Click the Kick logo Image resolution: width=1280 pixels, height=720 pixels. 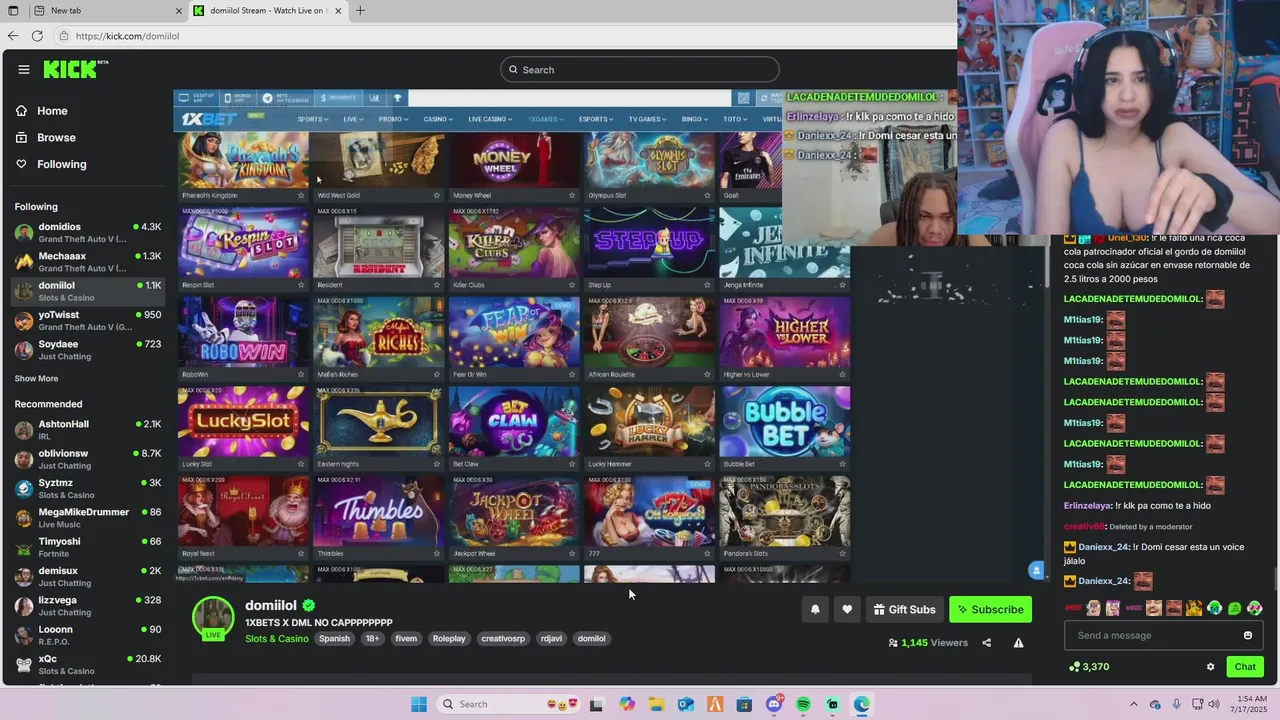click(75, 69)
